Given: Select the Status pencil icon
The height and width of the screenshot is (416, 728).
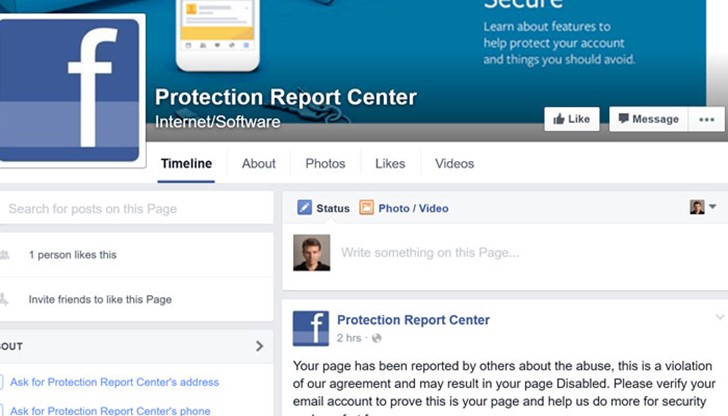Looking at the screenshot, I should pyautogui.click(x=305, y=208).
